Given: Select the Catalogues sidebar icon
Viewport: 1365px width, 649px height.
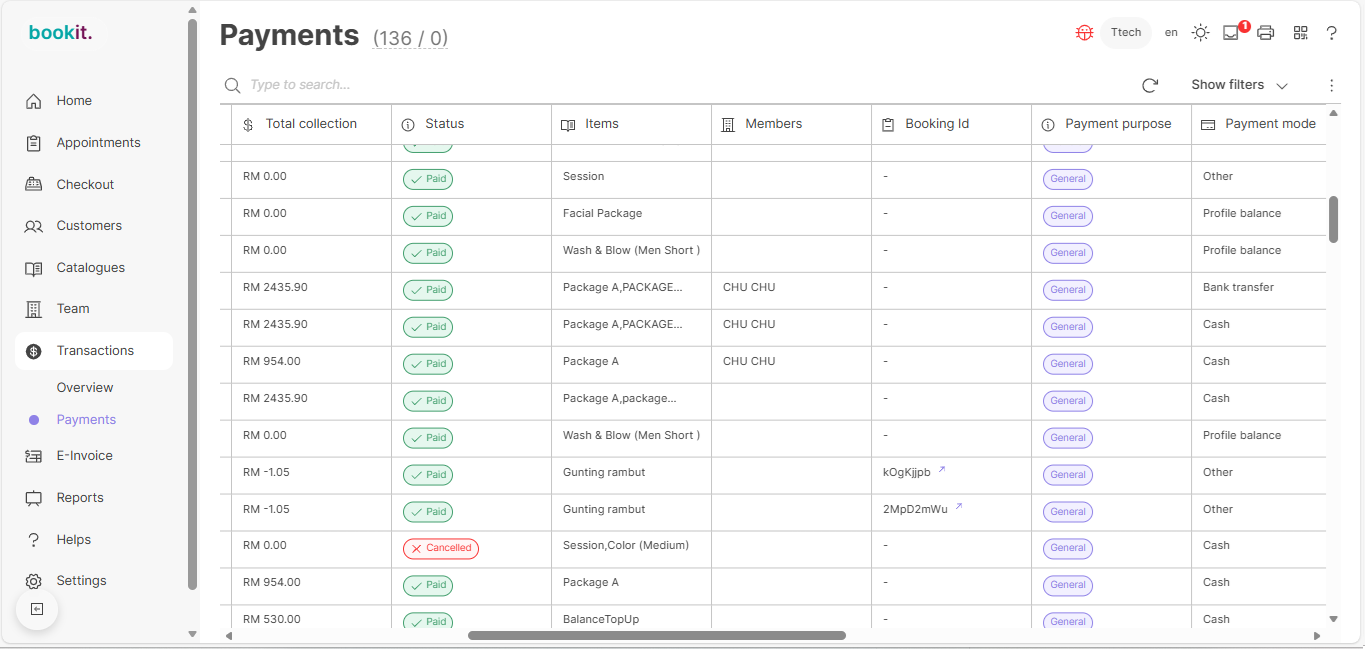Looking at the screenshot, I should [x=33, y=267].
